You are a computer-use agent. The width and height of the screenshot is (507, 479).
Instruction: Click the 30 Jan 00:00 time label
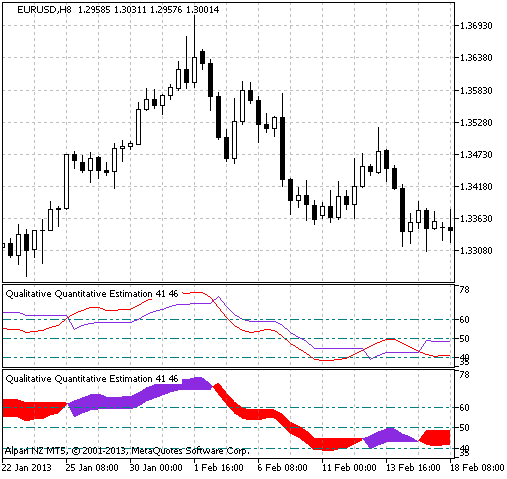(156, 468)
